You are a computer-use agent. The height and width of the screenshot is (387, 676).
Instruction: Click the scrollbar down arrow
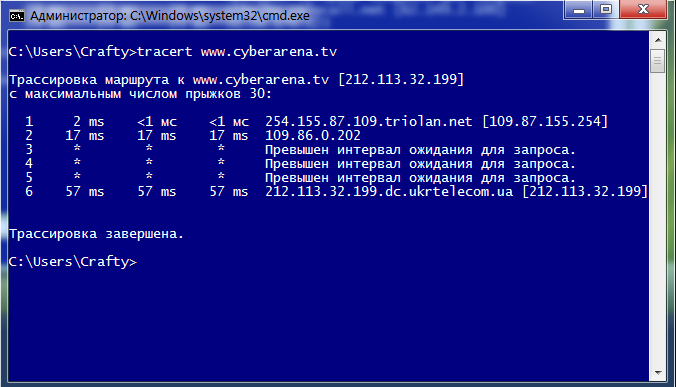[657, 373]
